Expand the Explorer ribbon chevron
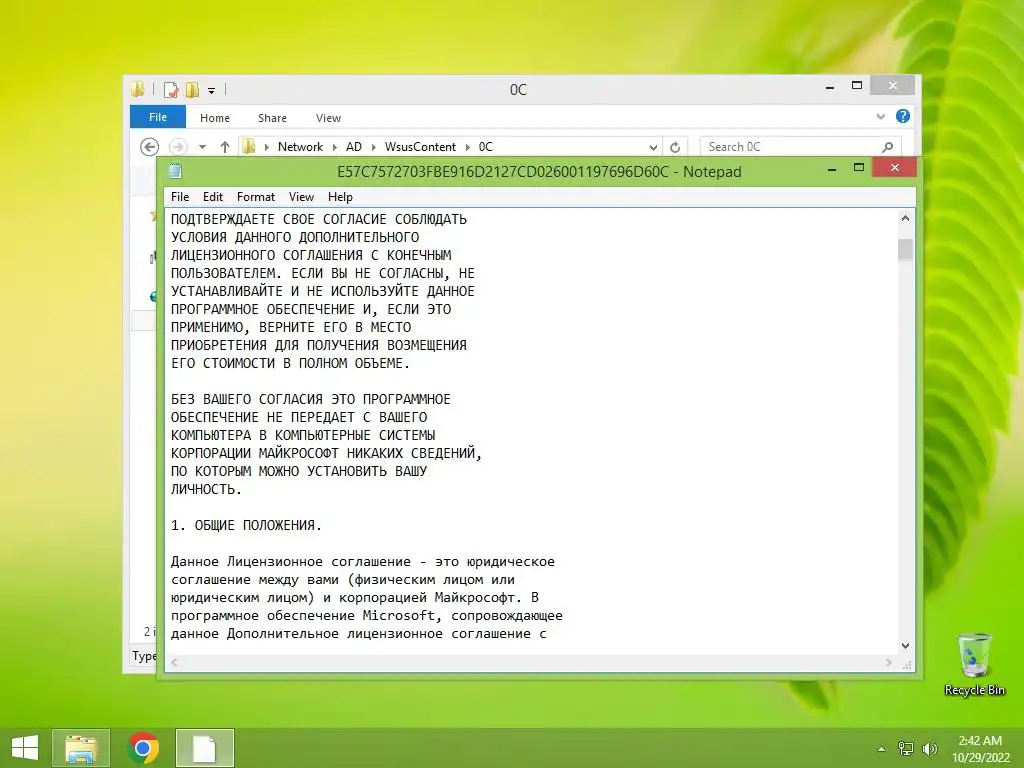Screen dimensions: 1024x768 click(880, 116)
